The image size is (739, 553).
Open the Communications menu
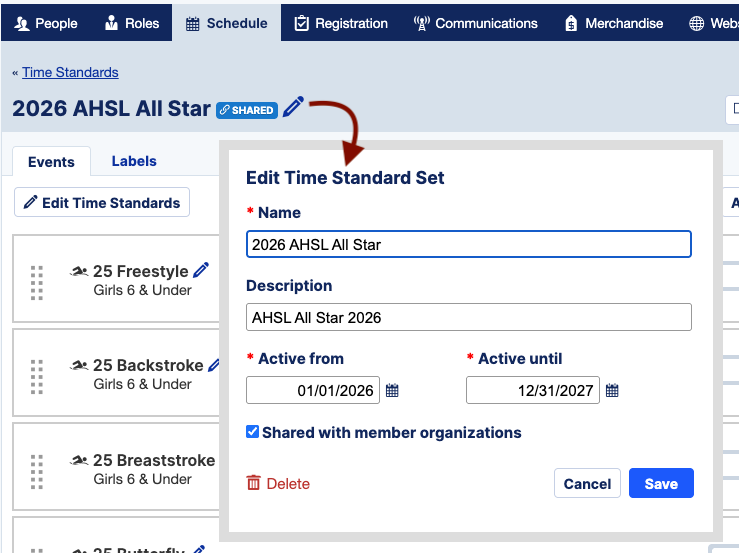click(x=475, y=23)
